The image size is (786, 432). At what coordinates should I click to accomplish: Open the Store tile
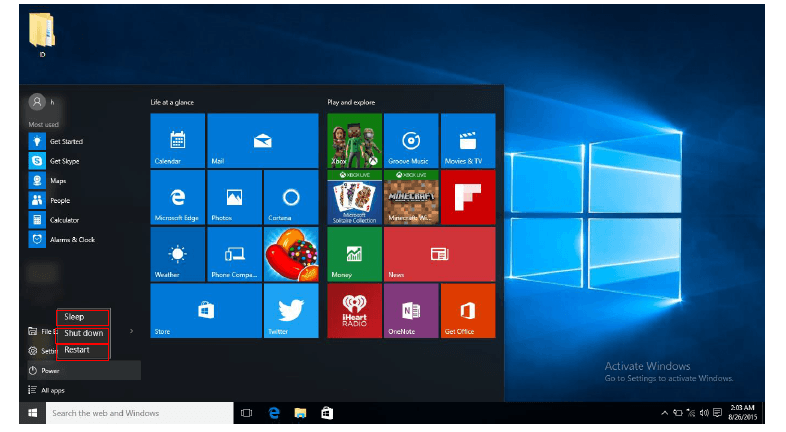pos(205,311)
